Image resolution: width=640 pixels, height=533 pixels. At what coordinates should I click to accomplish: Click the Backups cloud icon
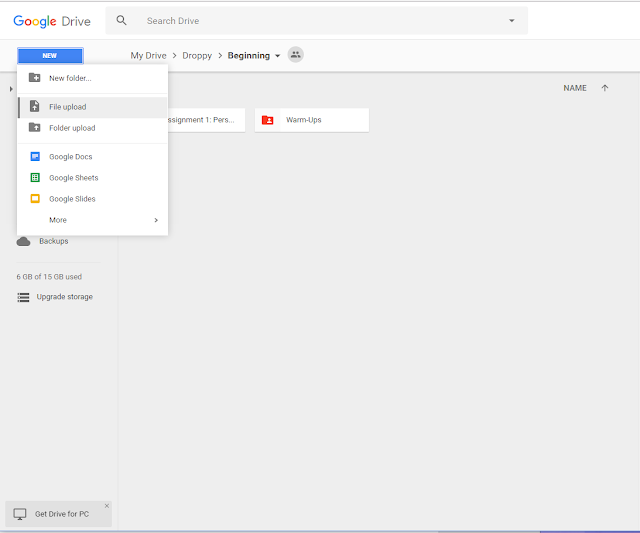[23, 242]
